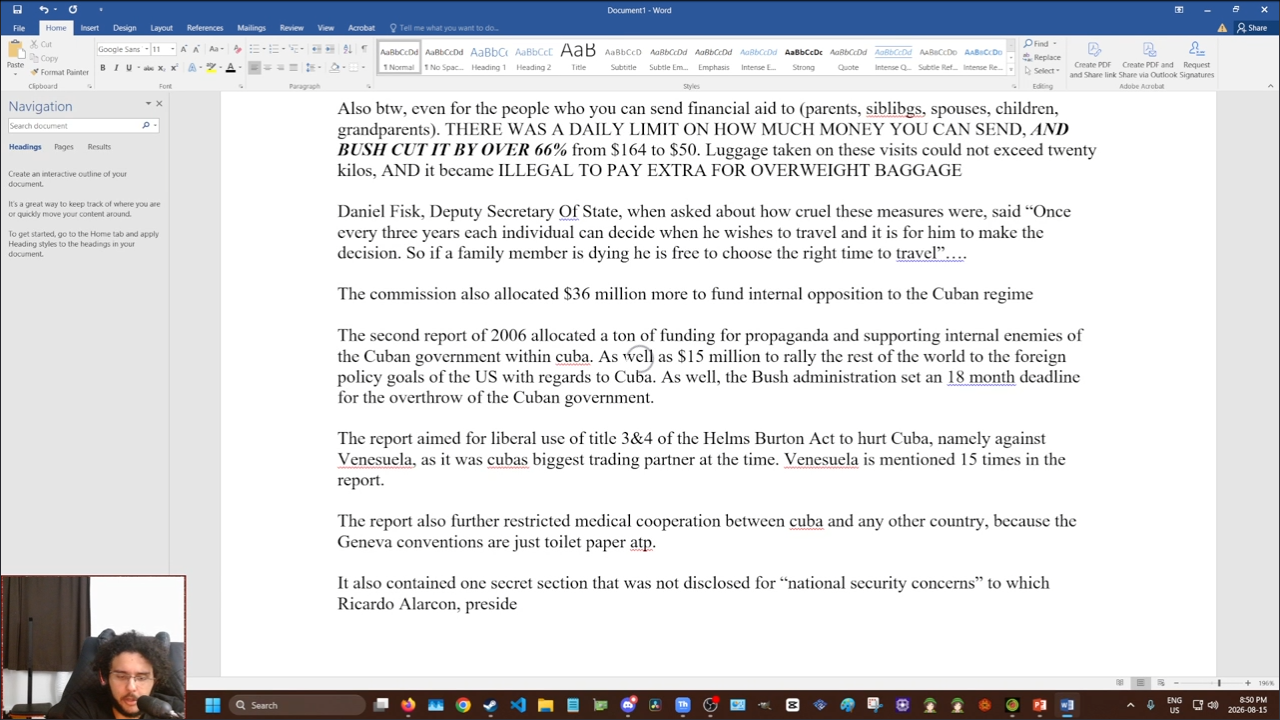Image resolution: width=1280 pixels, height=720 pixels.
Task: Open the Find dropdown arrow
Action: (x=1054, y=44)
